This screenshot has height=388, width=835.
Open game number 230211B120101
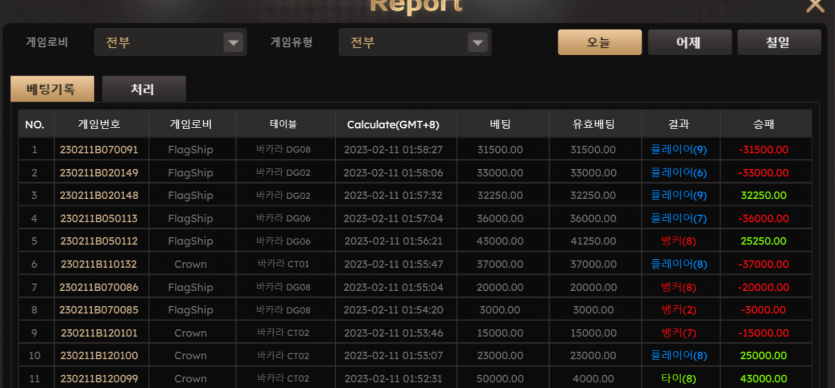point(99,333)
